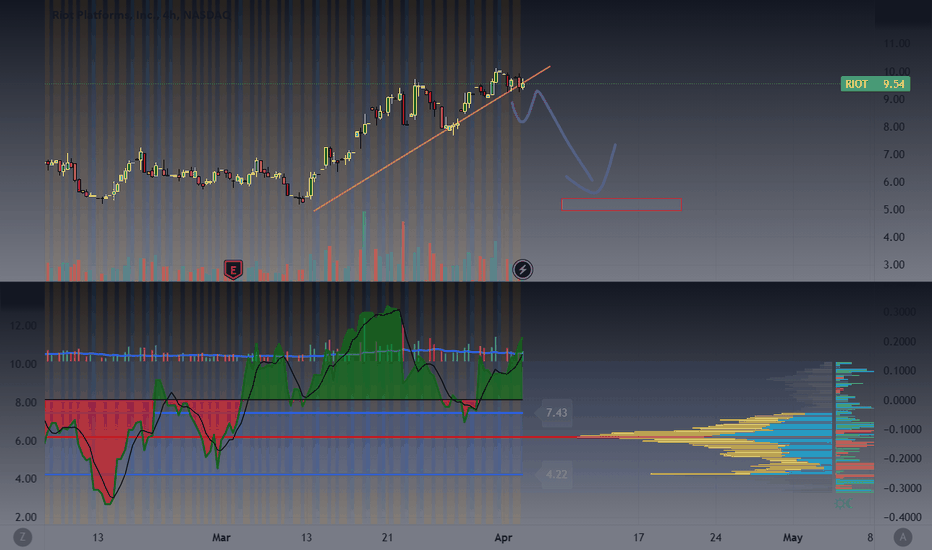
Task: Click the 7.43 level label
Action: coord(556,413)
